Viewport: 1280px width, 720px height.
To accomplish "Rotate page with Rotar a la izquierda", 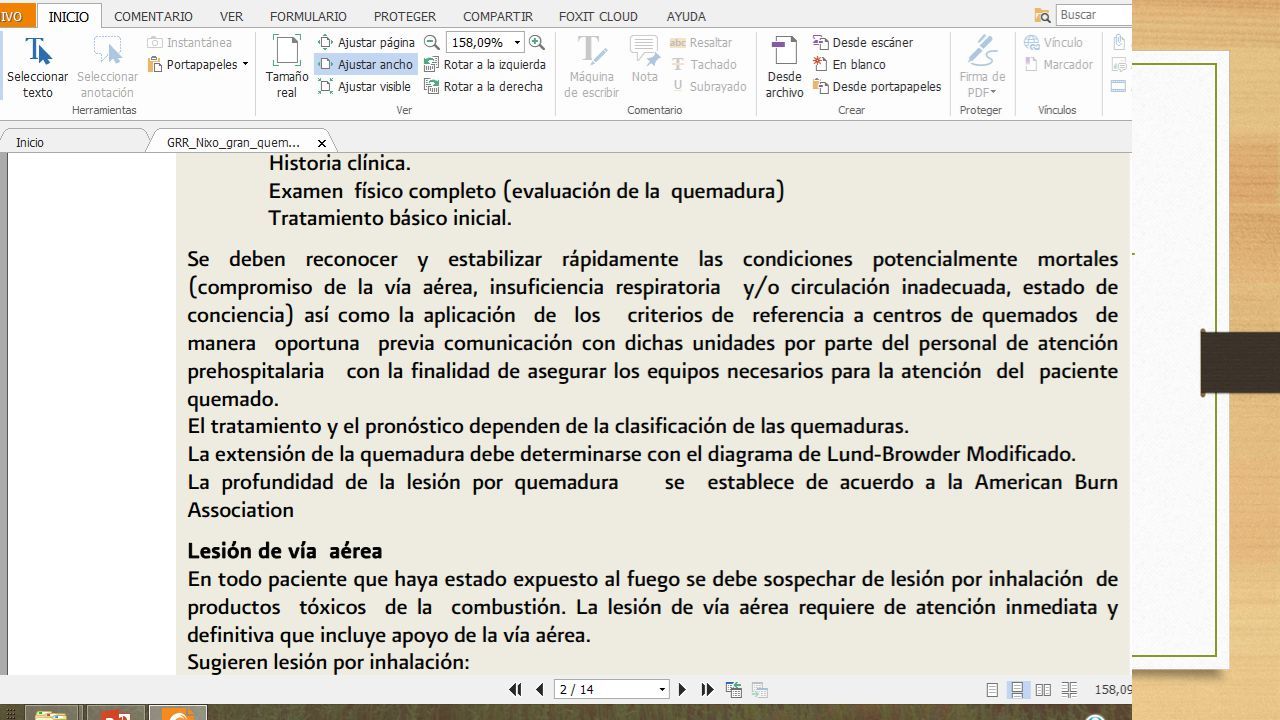I will tap(485, 65).
